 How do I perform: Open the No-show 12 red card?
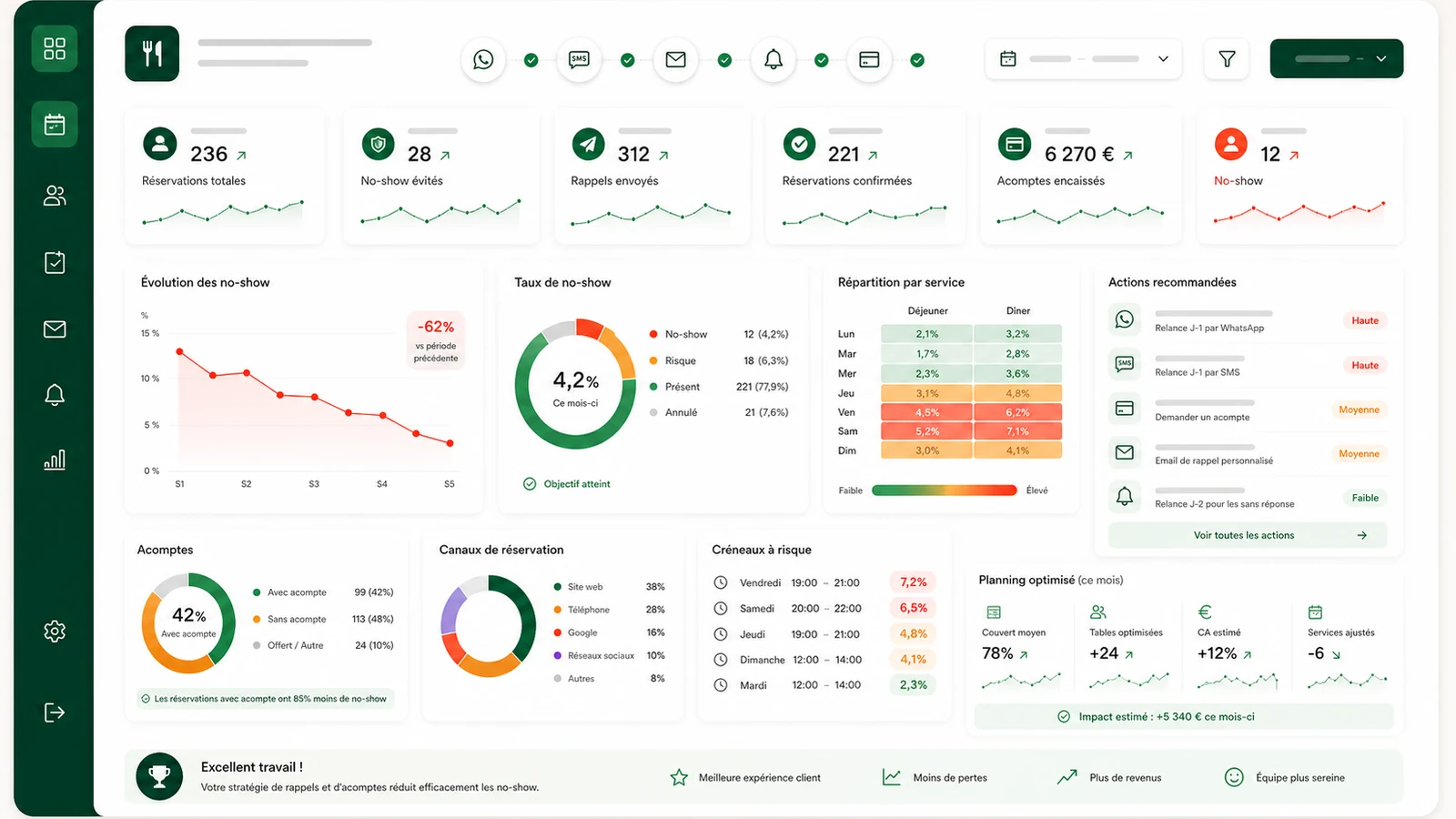1299,177
